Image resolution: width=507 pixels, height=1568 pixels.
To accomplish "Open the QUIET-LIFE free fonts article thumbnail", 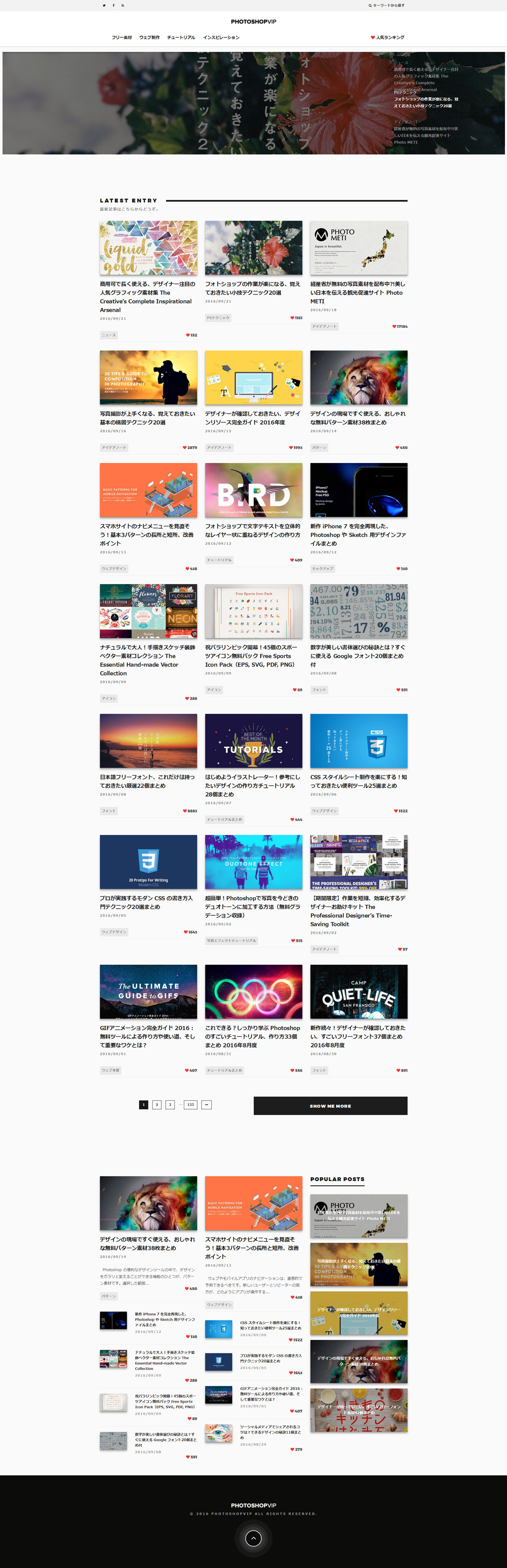I will point(358,991).
